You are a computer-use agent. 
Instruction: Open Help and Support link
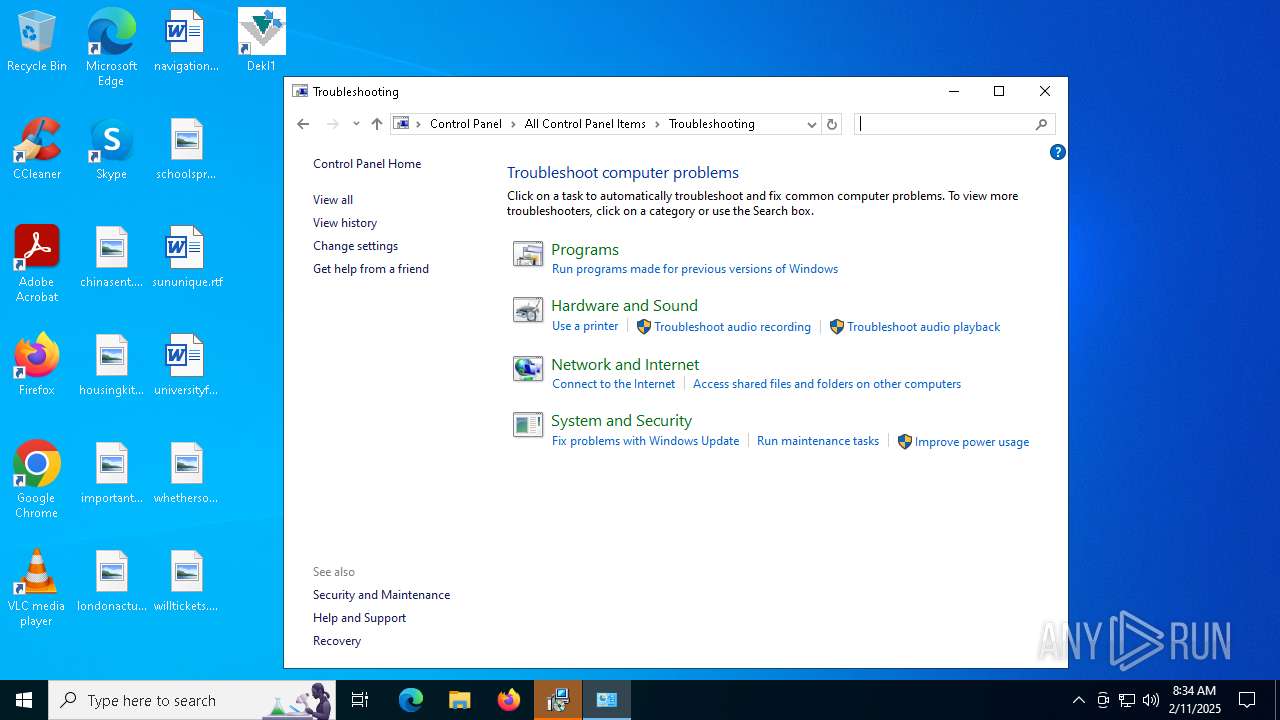[359, 618]
